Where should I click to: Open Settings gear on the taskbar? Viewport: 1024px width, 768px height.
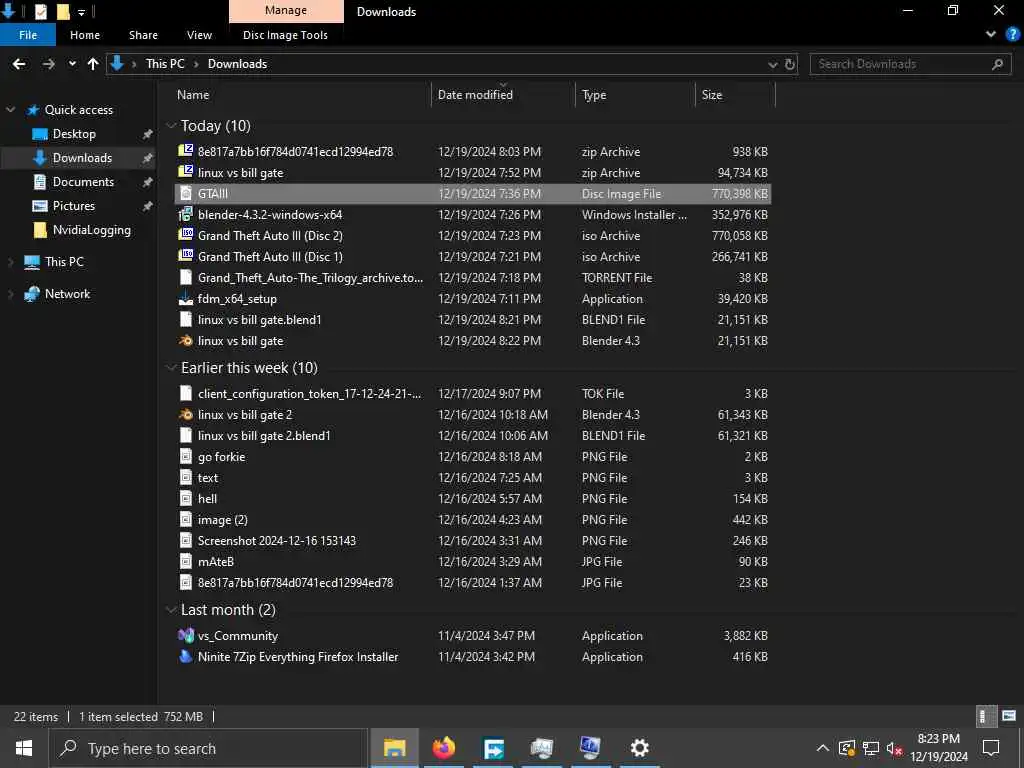click(639, 748)
